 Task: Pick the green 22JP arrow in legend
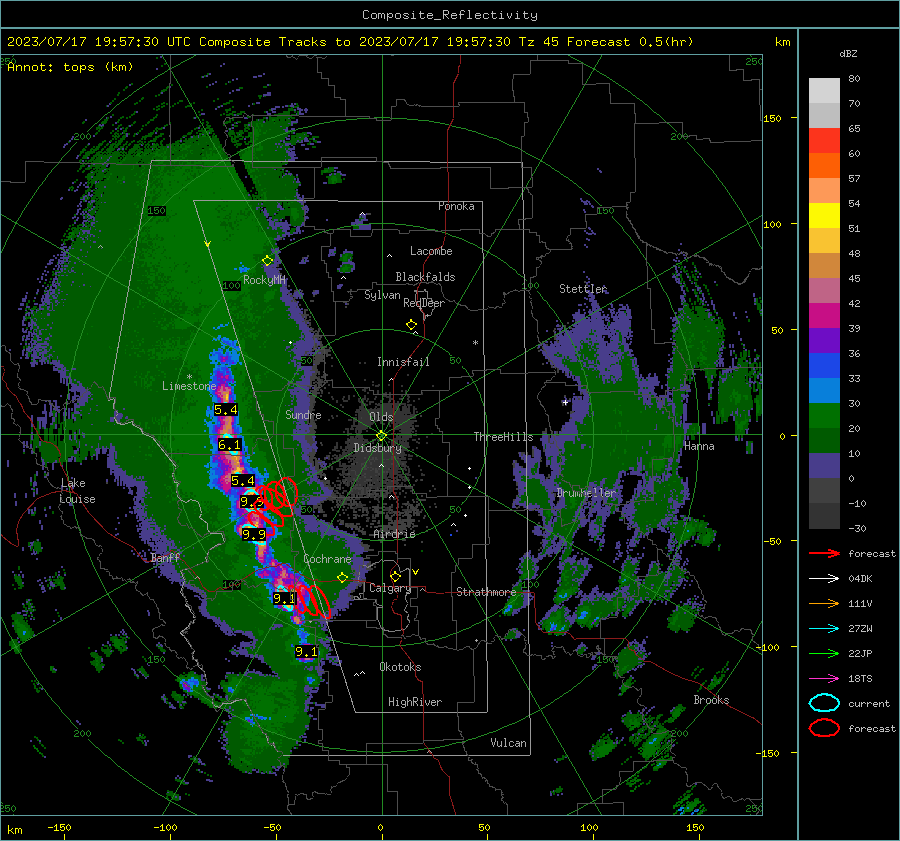[824, 653]
